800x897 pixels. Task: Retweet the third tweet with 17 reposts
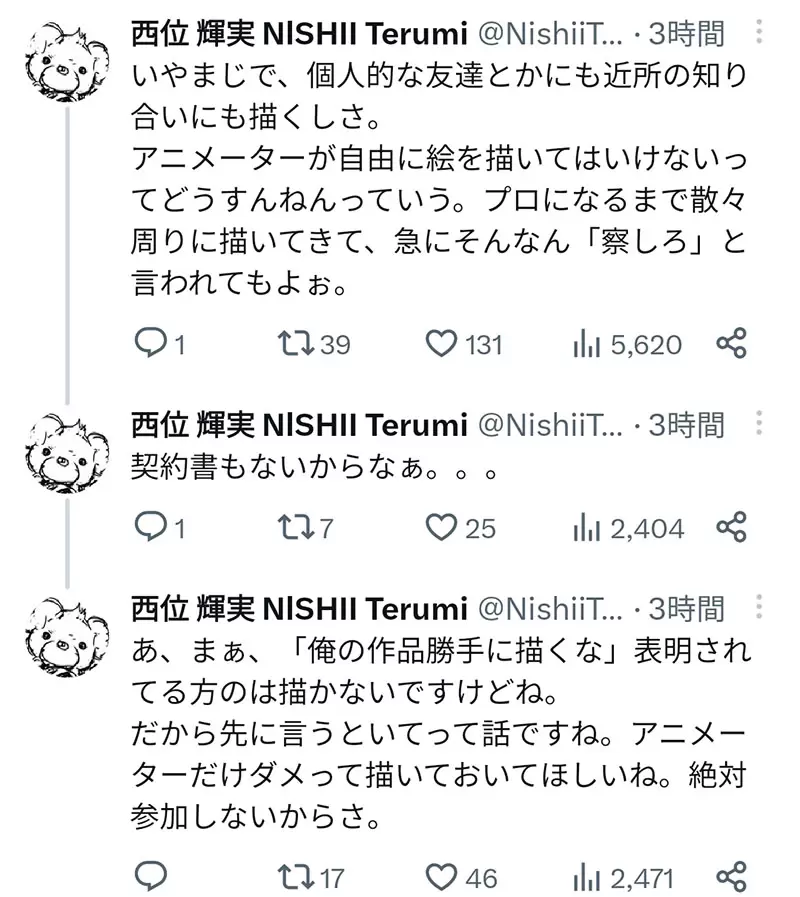tap(295, 877)
